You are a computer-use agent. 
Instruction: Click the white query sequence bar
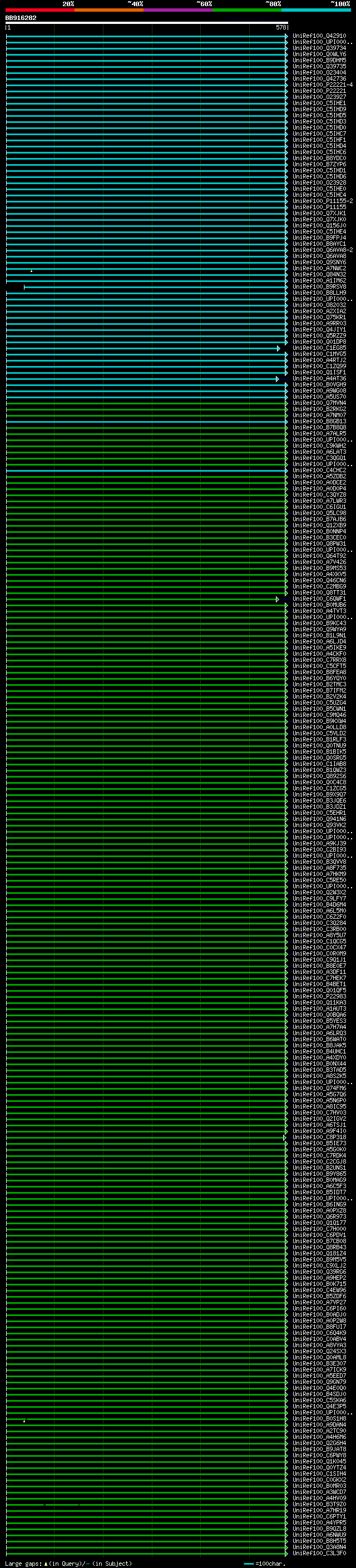(147, 23)
